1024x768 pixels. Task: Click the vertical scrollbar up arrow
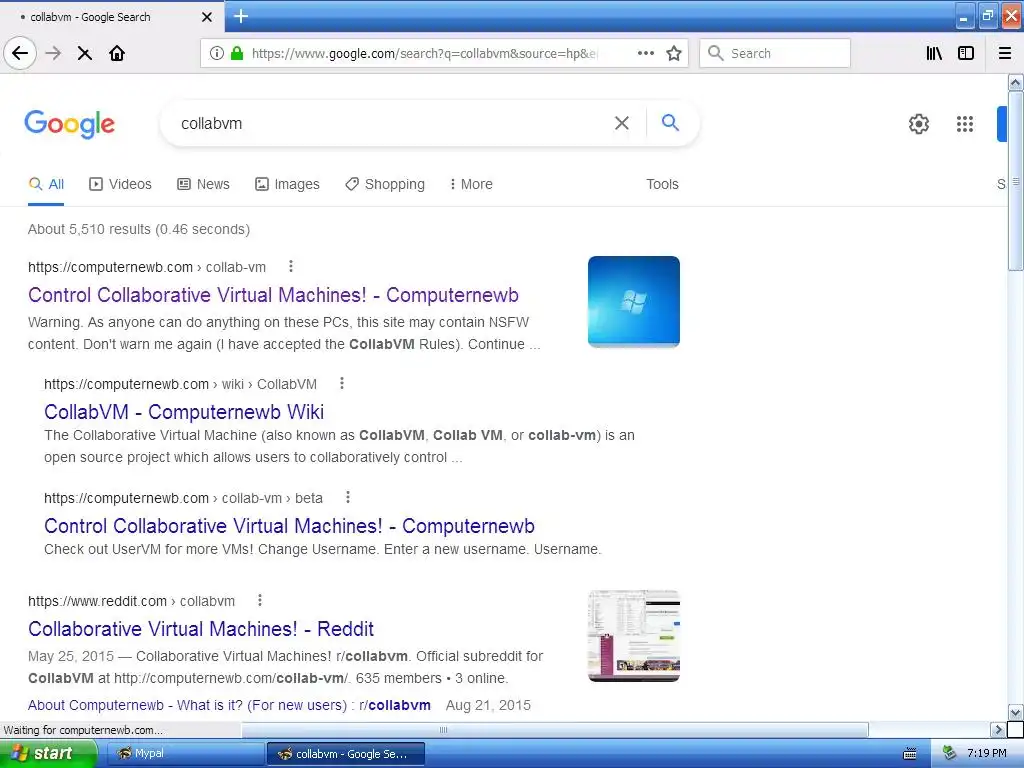click(1015, 82)
